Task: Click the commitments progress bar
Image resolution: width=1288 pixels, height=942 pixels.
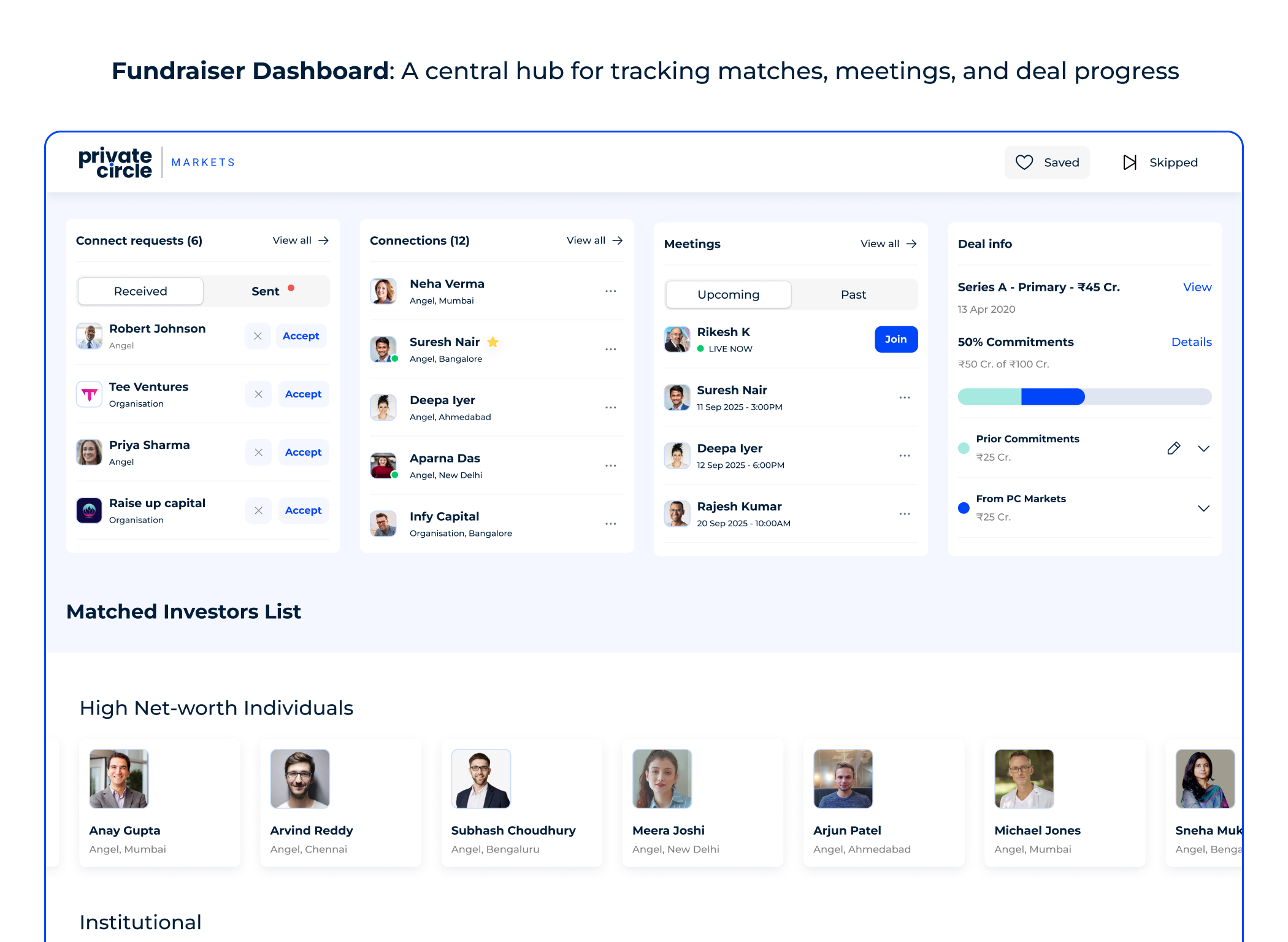Action: (1084, 397)
